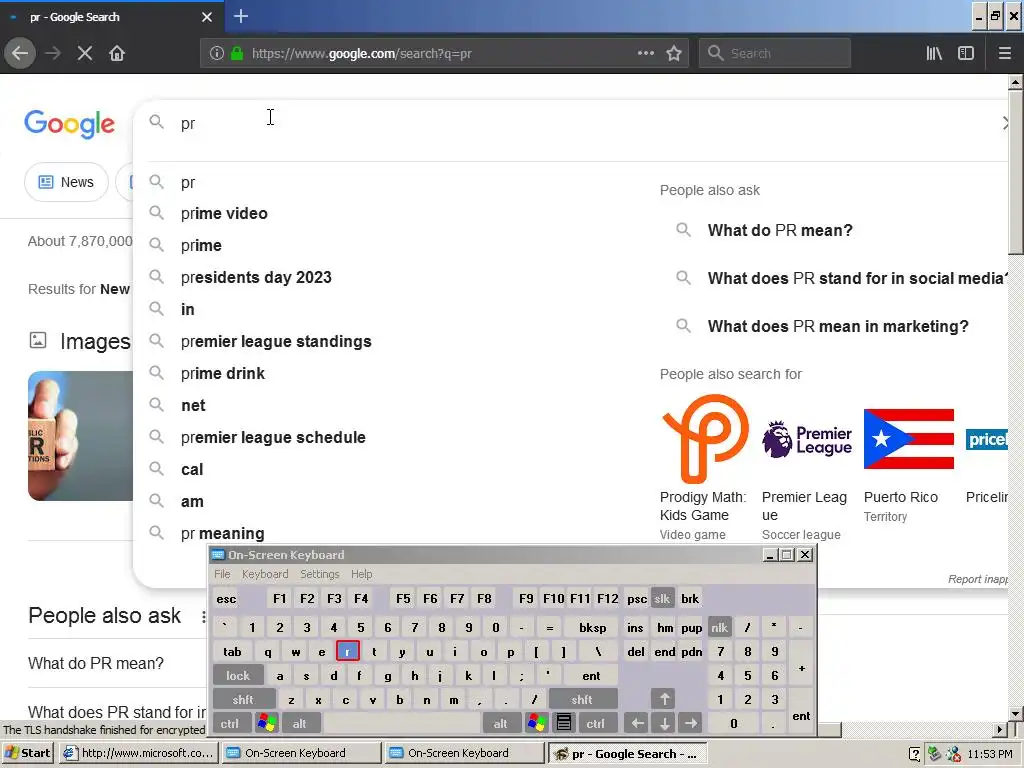Open the Help menu of On-Screen Keyboard
The height and width of the screenshot is (768, 1024).
tap(361, 574)
